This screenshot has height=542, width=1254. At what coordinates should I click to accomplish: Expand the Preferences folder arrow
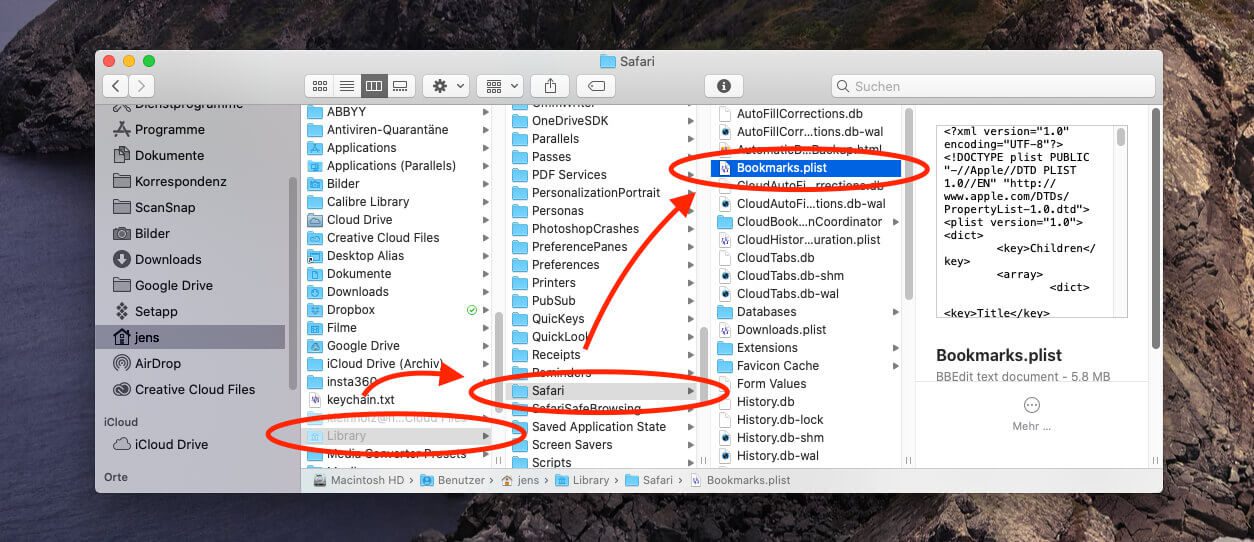691,265
